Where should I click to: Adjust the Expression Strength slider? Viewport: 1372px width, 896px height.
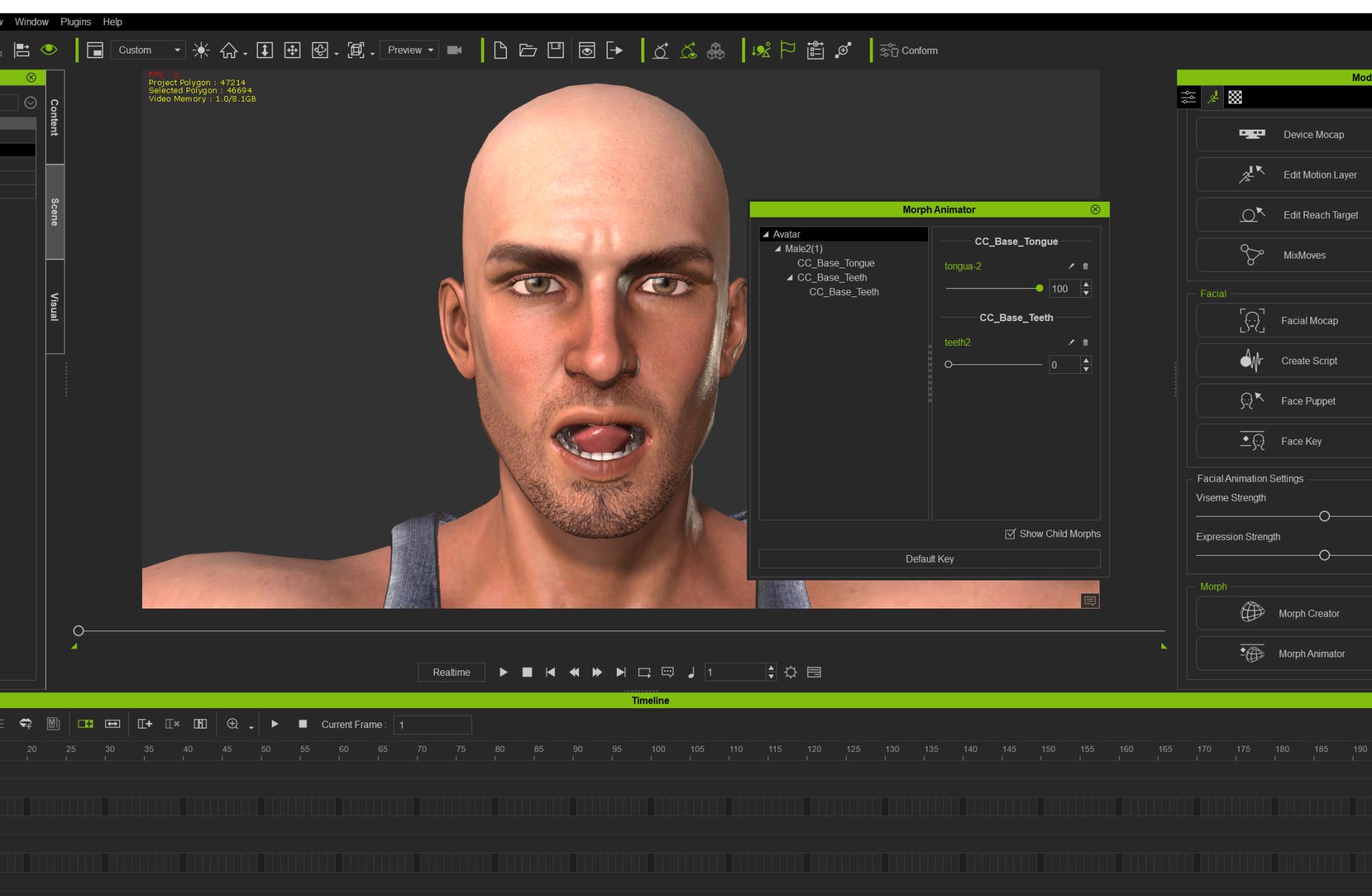click(1324, 556)
